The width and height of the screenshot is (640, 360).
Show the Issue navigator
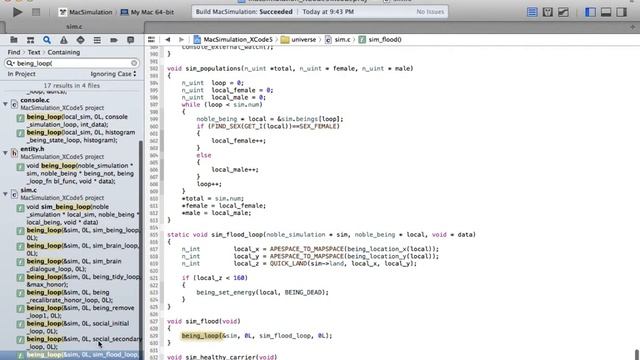[64, 40]
